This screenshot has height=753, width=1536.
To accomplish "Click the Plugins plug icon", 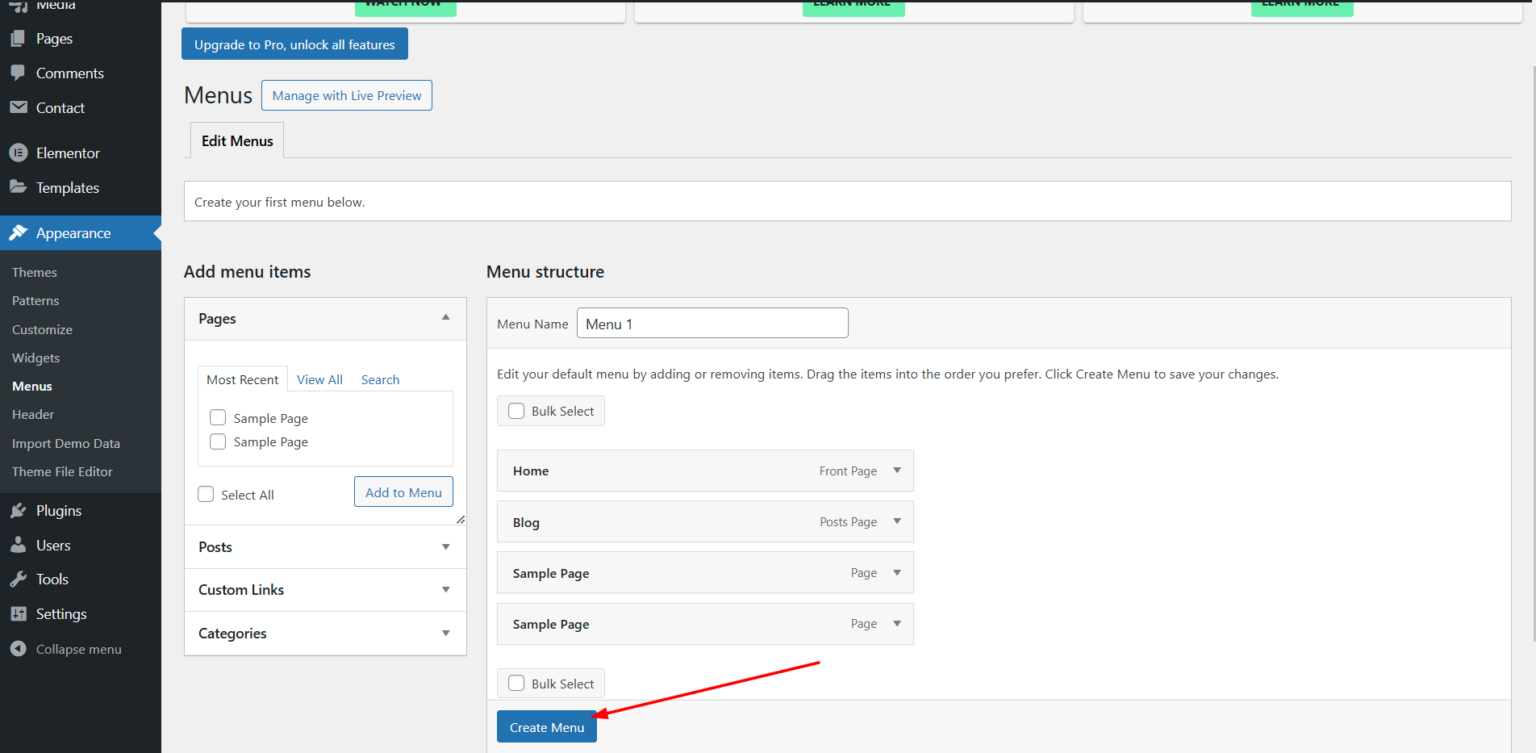I will [18, 511].
